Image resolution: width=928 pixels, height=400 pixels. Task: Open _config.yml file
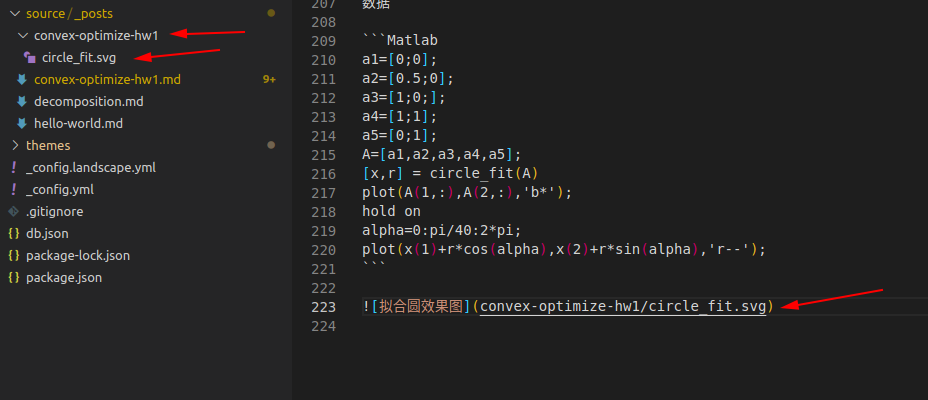pos(60,189)
